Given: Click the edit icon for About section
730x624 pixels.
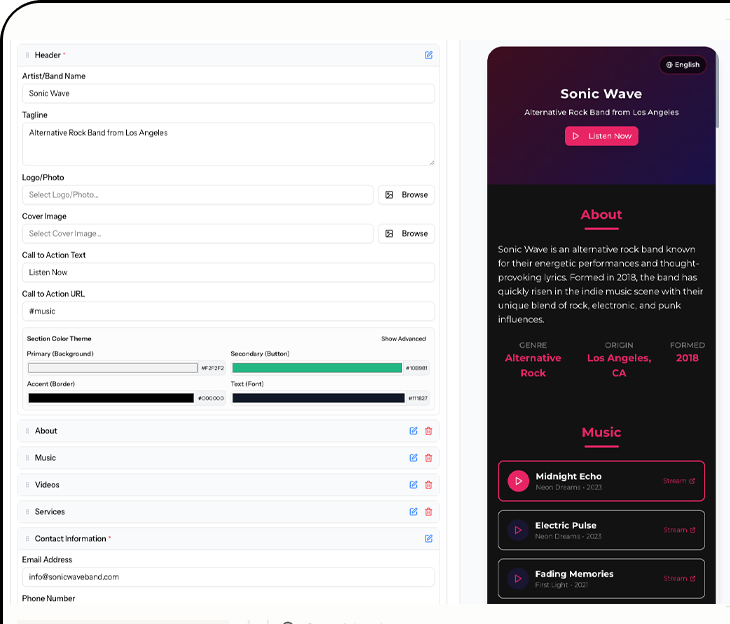Looking at the screenshot, I should point(413,431).
